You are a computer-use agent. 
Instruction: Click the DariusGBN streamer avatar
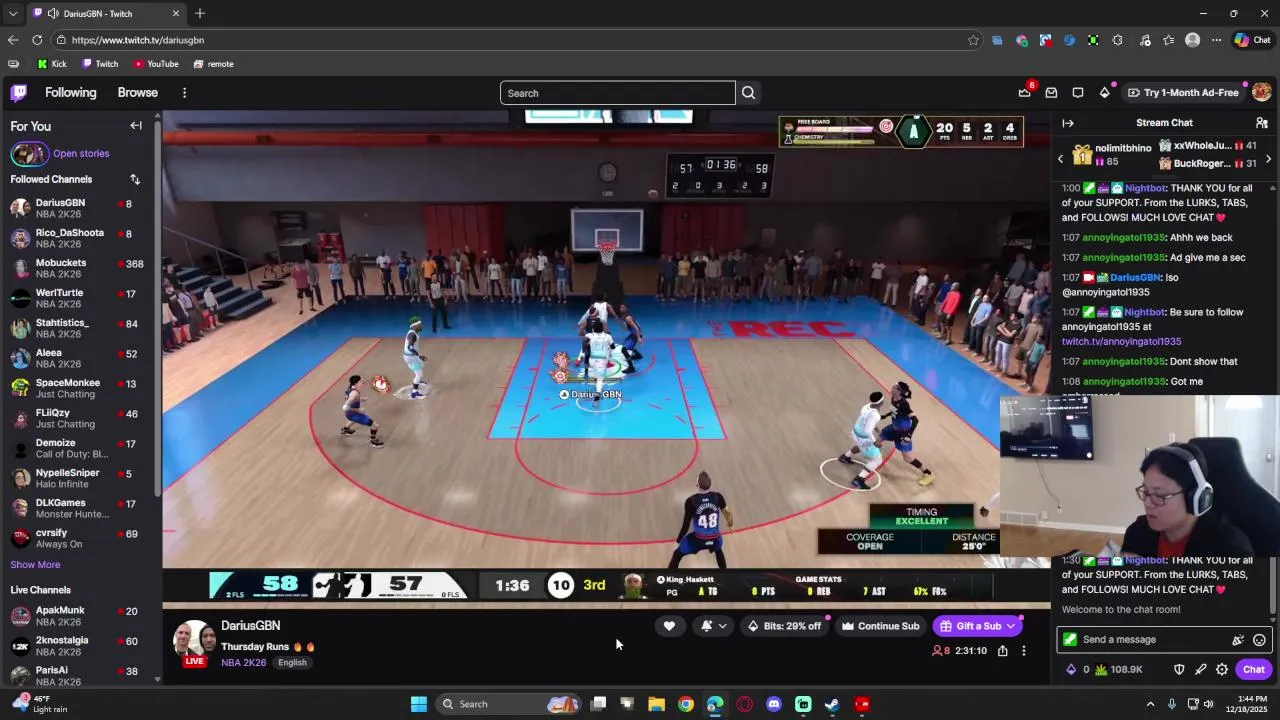point(194,640)
